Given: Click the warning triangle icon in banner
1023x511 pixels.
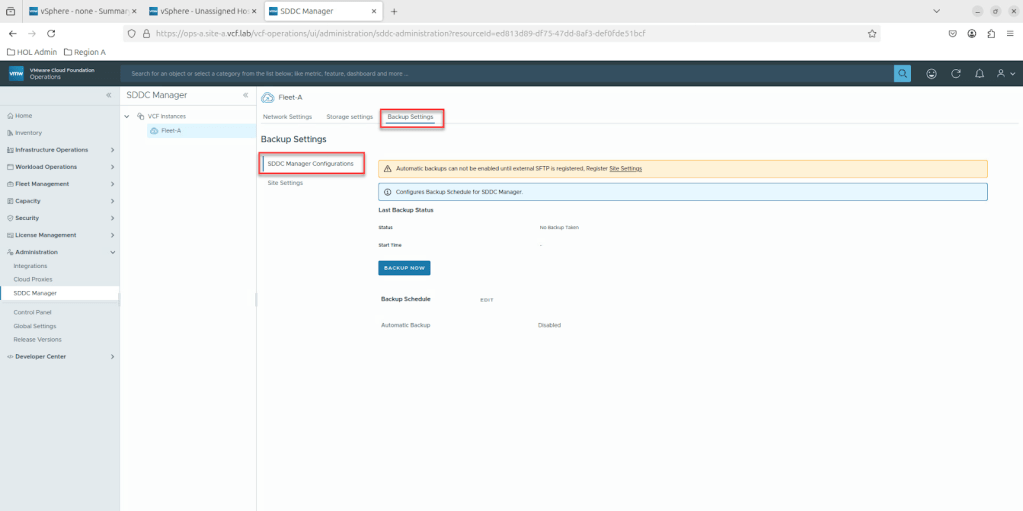Looking at the screenshot, I should pos(388,168).
